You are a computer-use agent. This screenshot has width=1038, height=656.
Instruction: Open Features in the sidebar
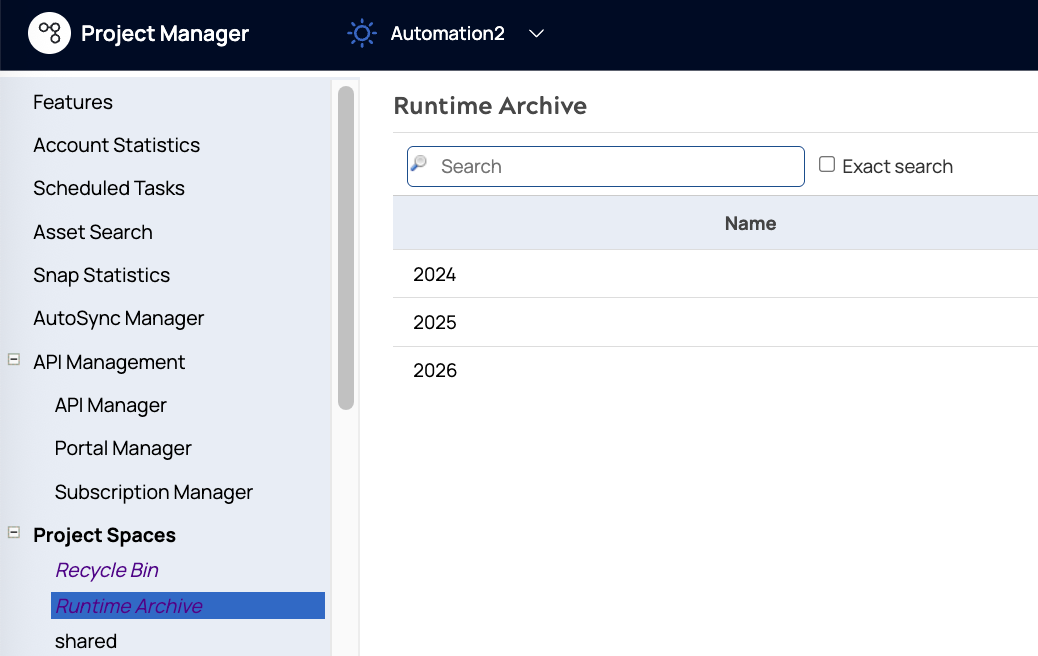tap(73, 102)
